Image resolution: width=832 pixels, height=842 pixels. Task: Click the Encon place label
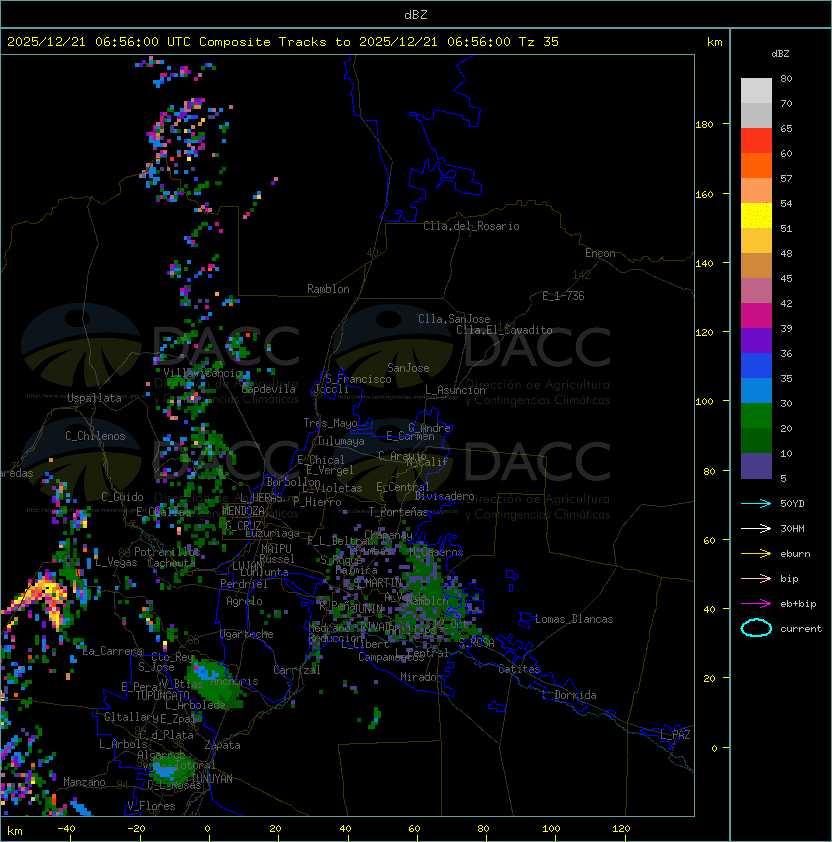(600, 253)
